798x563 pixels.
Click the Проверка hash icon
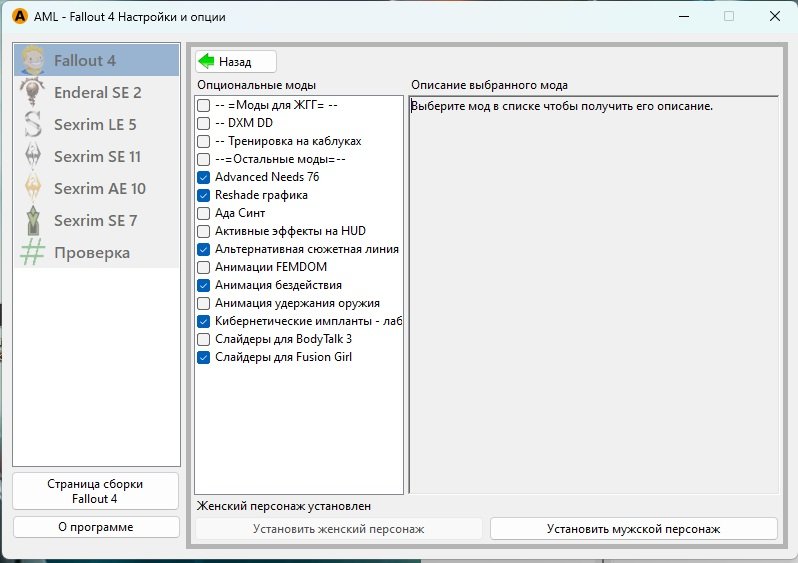[33, 252]
